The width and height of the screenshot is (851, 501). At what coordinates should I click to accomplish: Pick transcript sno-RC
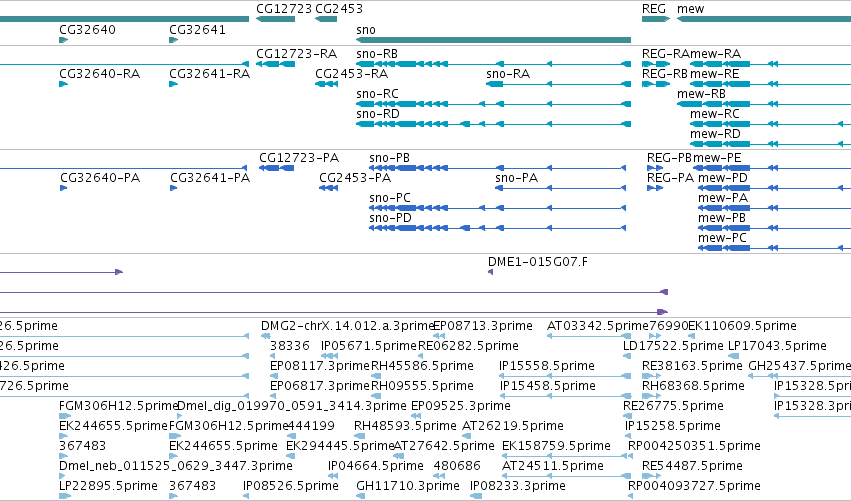click(x=377, y=94)
